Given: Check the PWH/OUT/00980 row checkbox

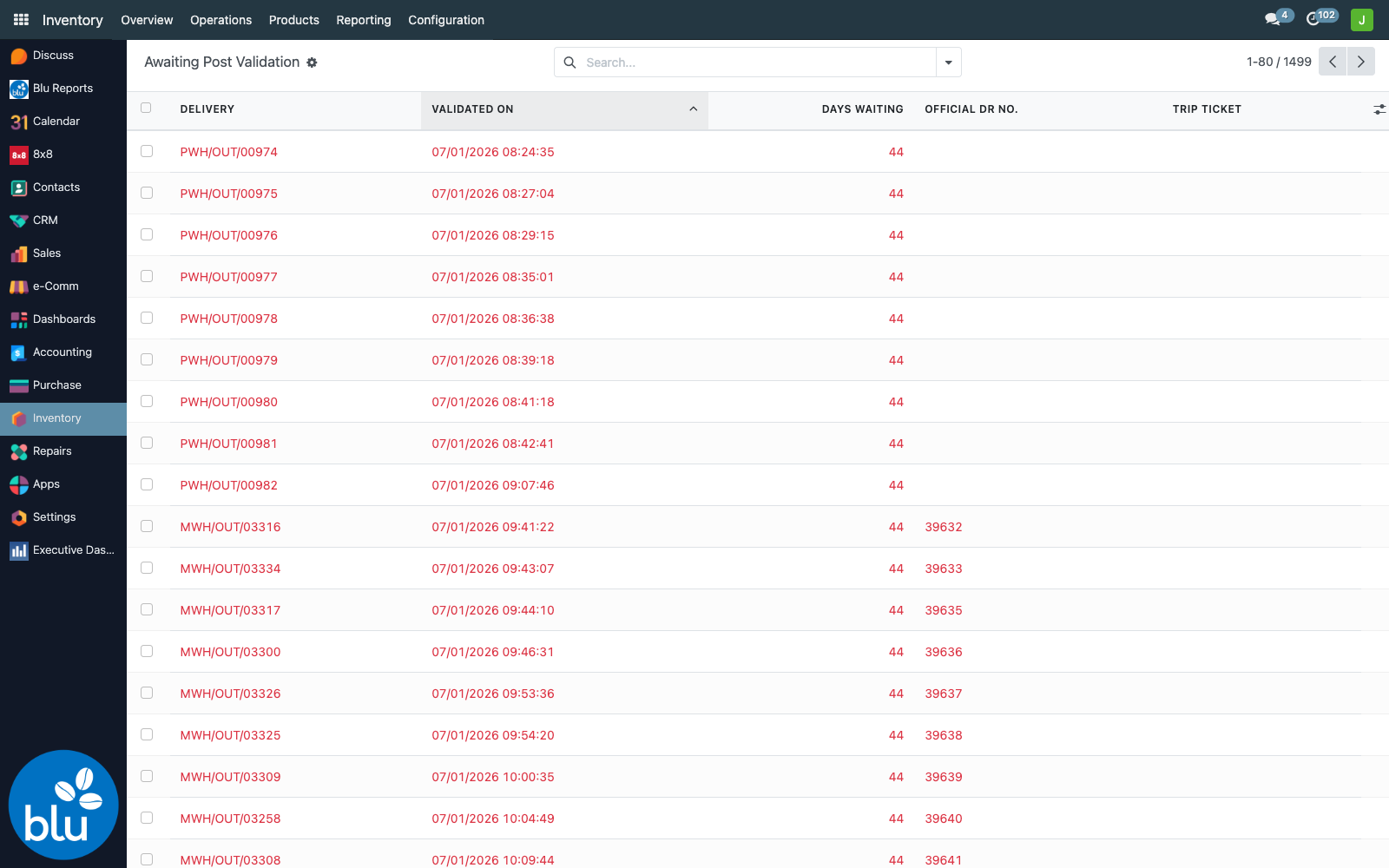Looking at the screenshot, I should [147, 401].
